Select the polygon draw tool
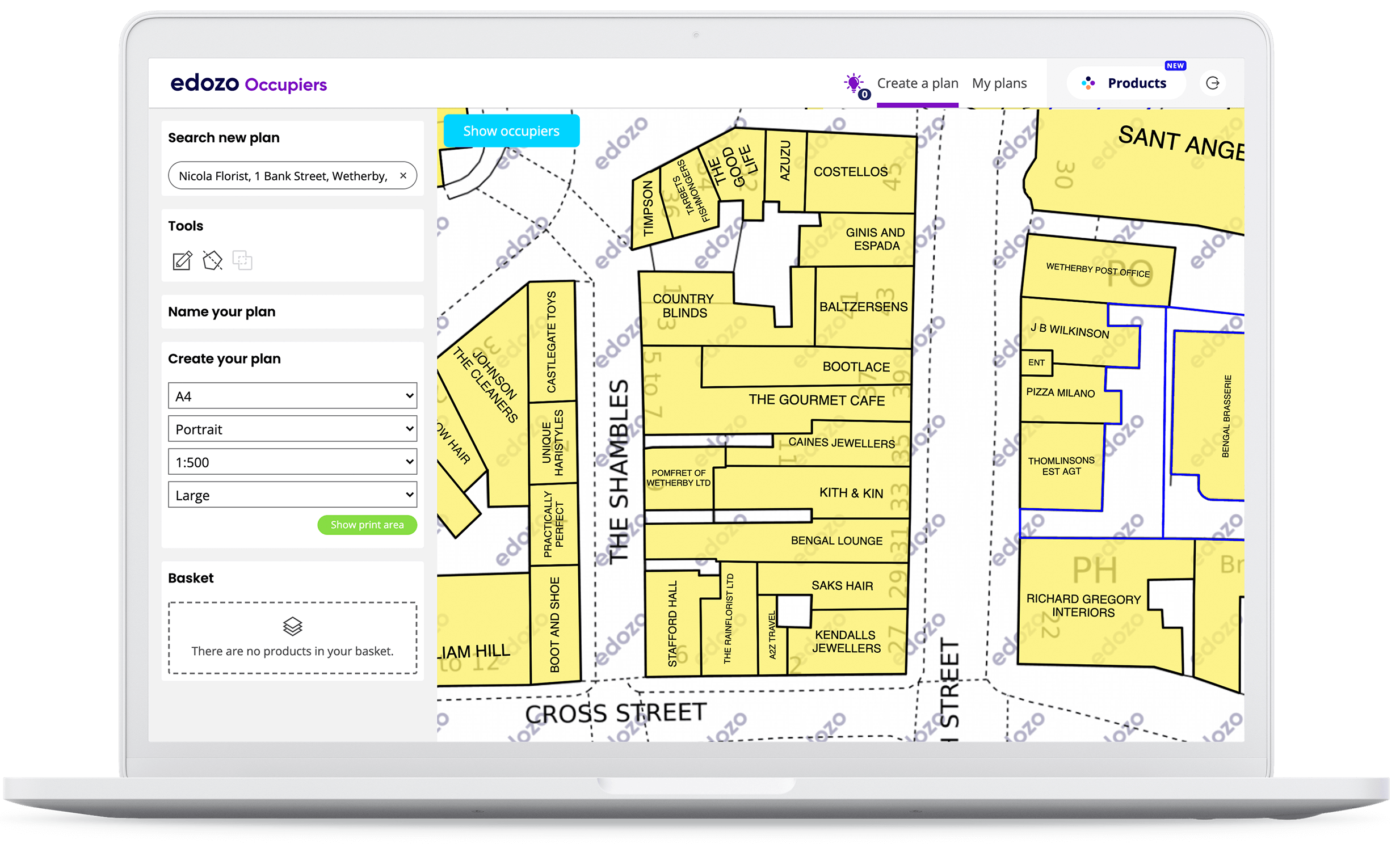 pos(212,261)
